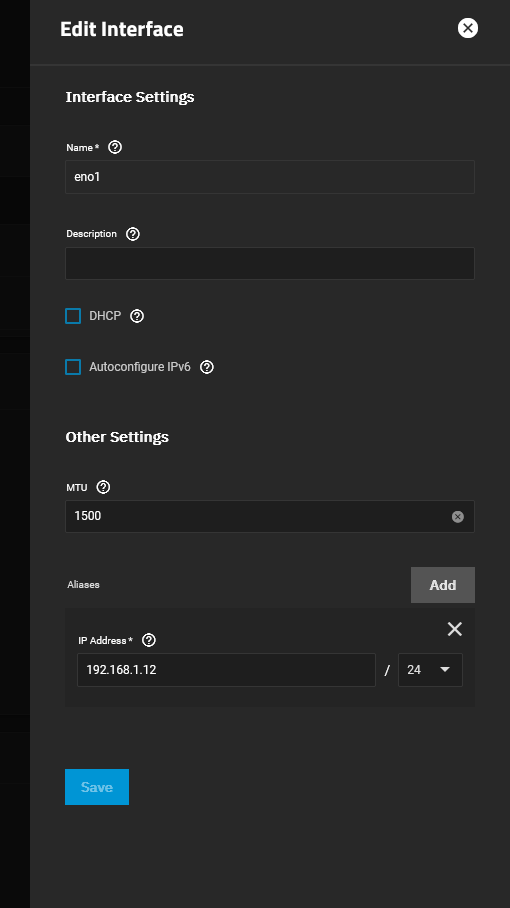
Task: Open help tooltip for Name field
Action: [115, 147]
